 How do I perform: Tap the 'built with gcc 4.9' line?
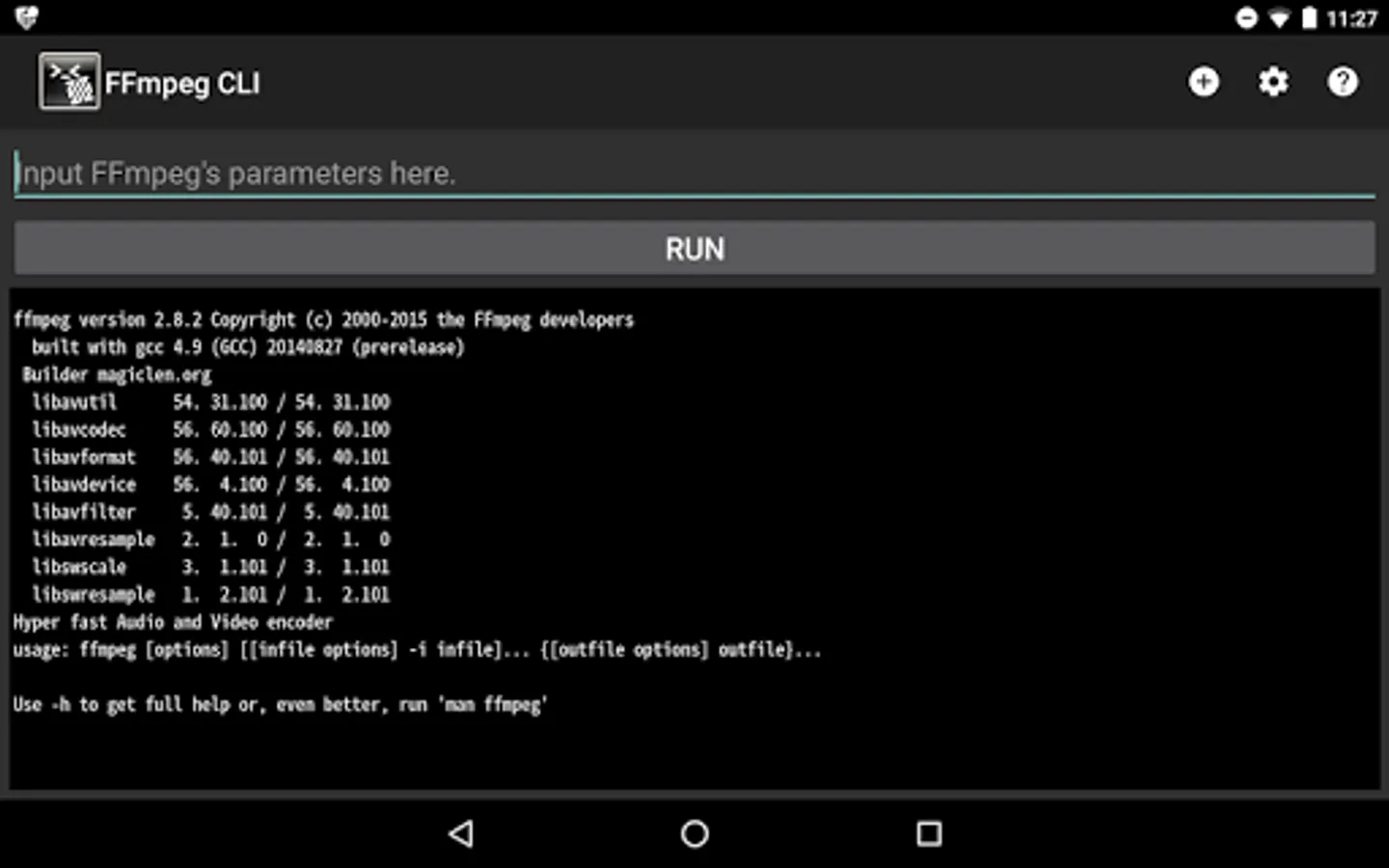(x=248, y=347)
